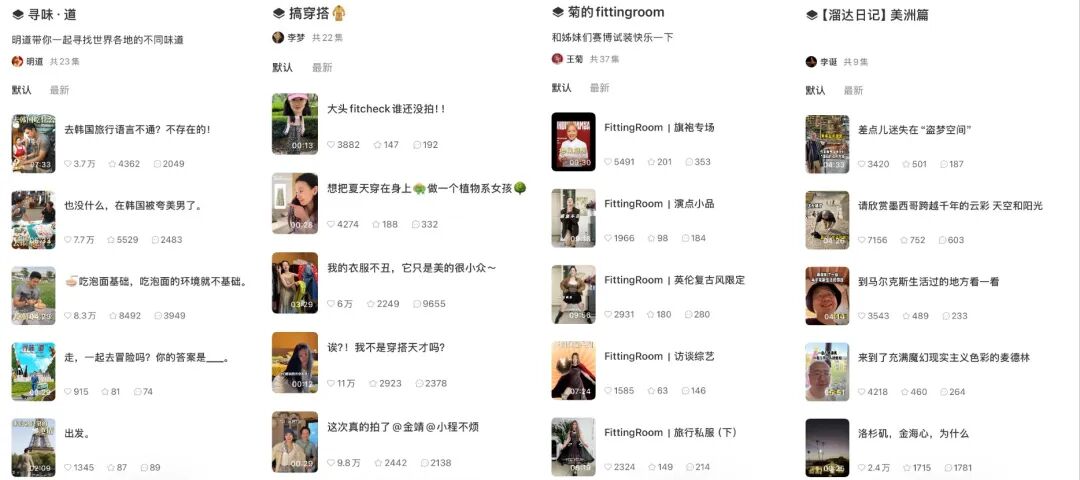The width and height of the screenshot is (1080, 480).
Task: Open thumbnail of 出发。 Eiffel Tower video
Action: point(34,446)
